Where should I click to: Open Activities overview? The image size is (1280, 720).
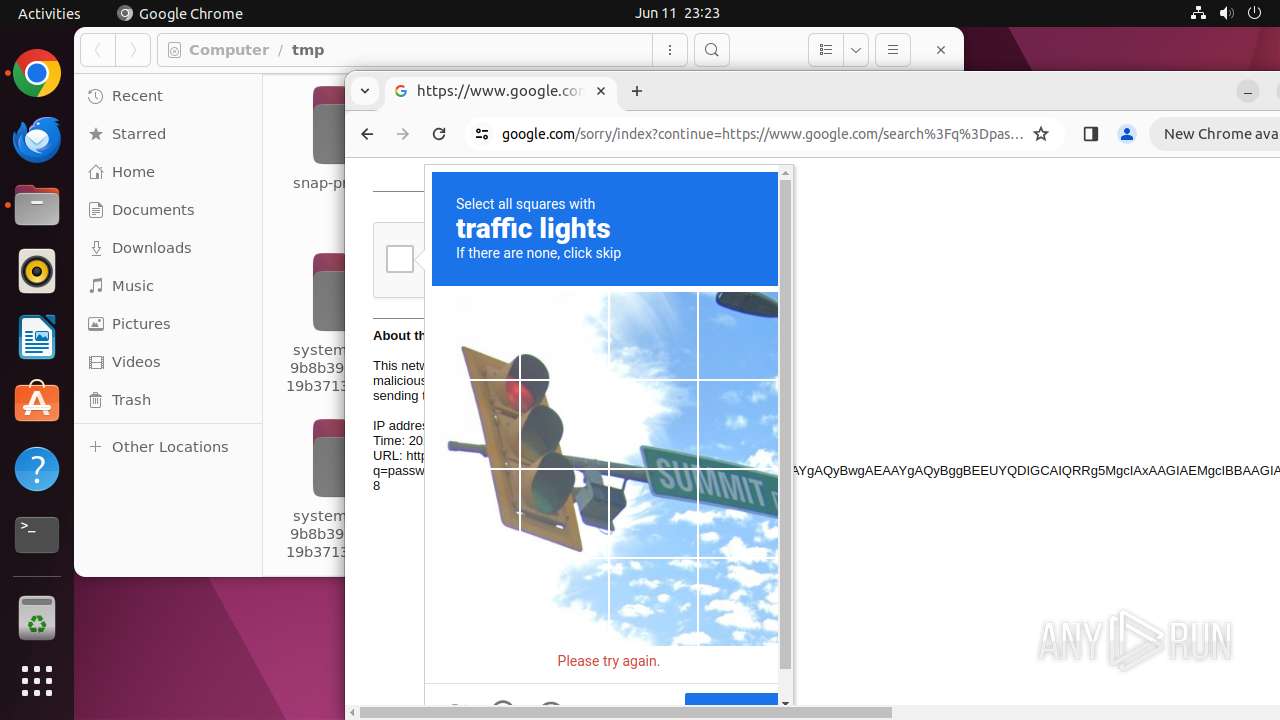click(49, 13)
